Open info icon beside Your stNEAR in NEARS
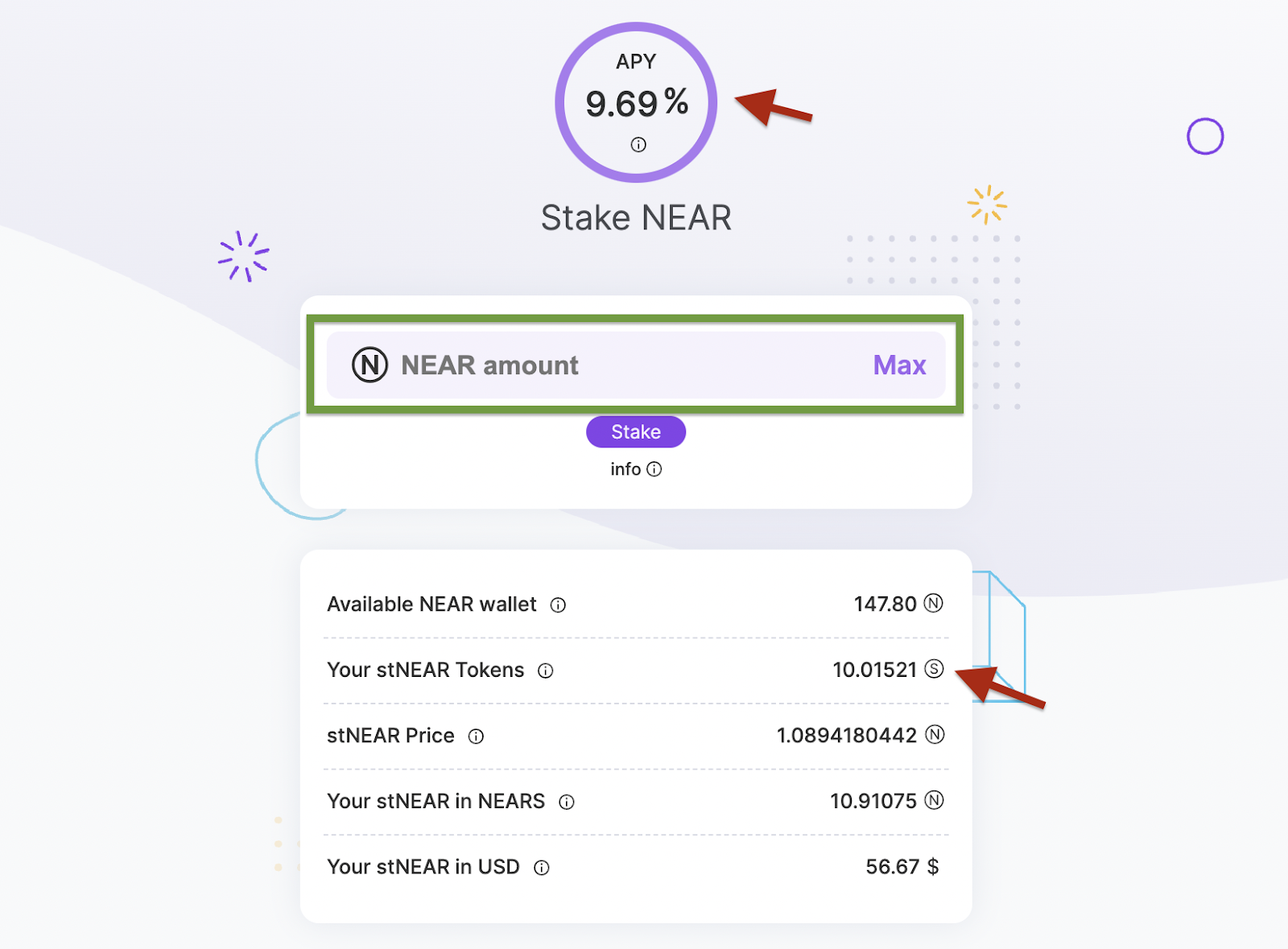Screen dimensions: 1288x949 tap(567, 802)
